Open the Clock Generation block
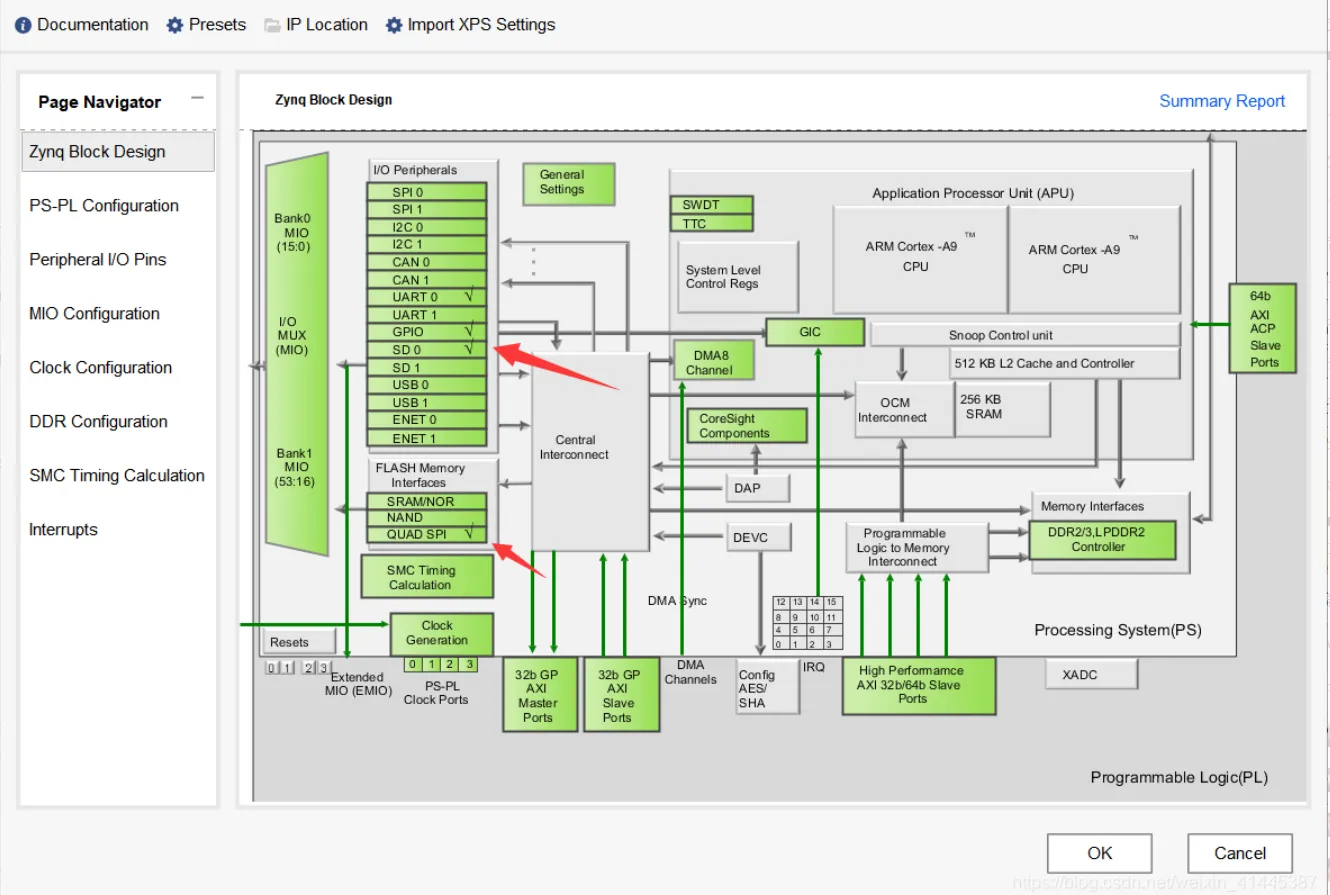 pyautogui.click(x=441, y=634)
